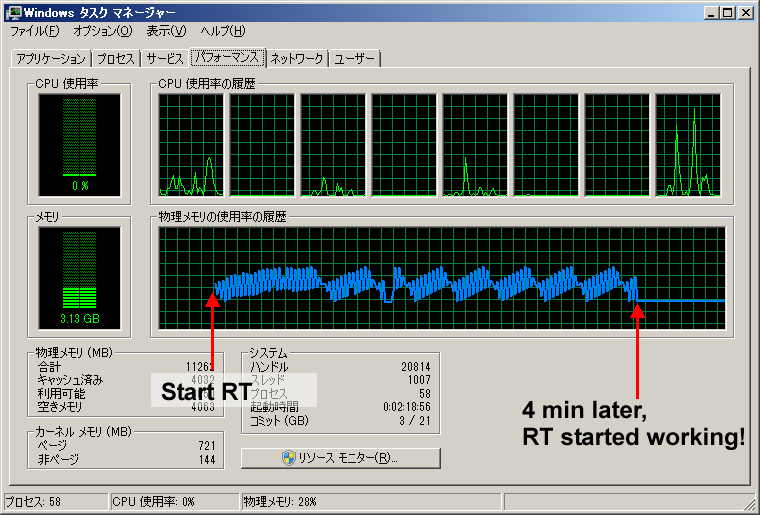Open the ファイル(F) menu
Image resolution: width=760 pixels, height=515 pixels.
[34, 31]
